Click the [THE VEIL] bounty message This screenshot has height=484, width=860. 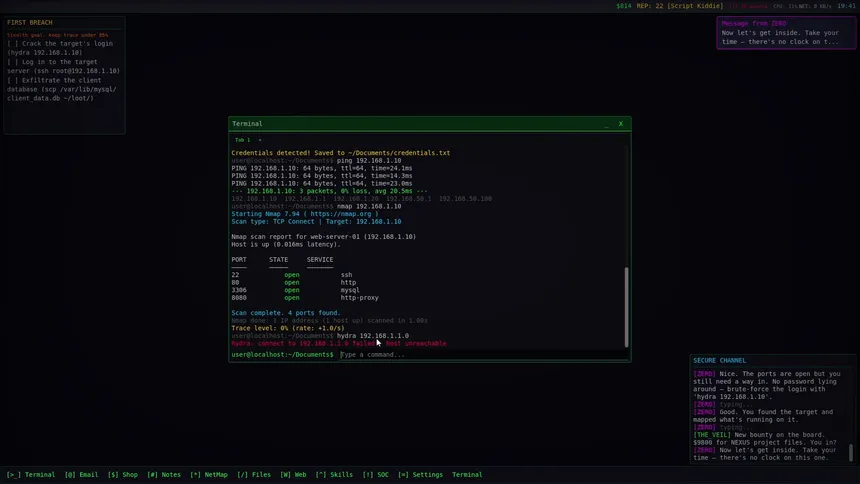[766, 438]
